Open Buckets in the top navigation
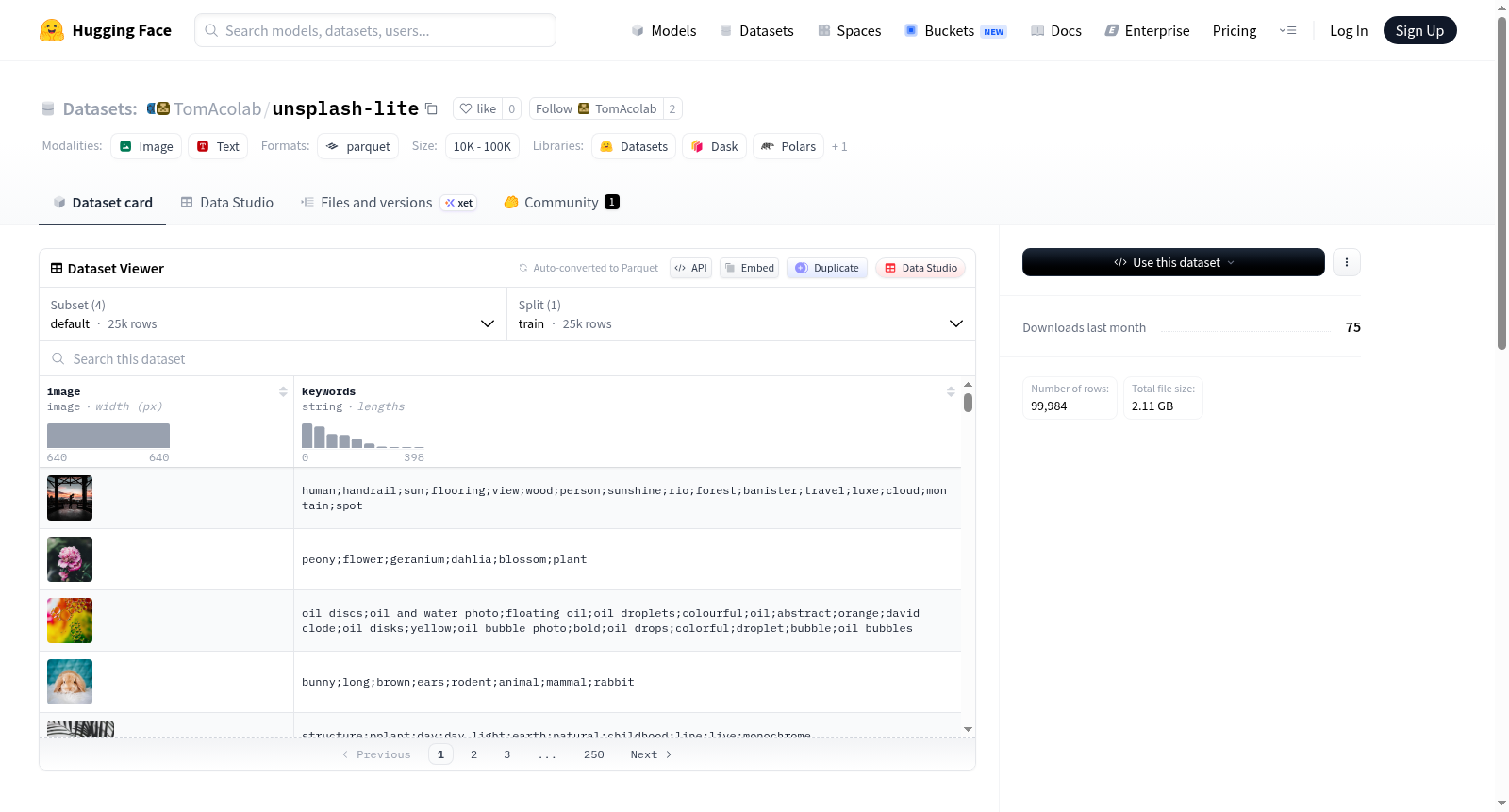Image resolution: width=1509 pixels, height=812 pixels. coord(955,30)
